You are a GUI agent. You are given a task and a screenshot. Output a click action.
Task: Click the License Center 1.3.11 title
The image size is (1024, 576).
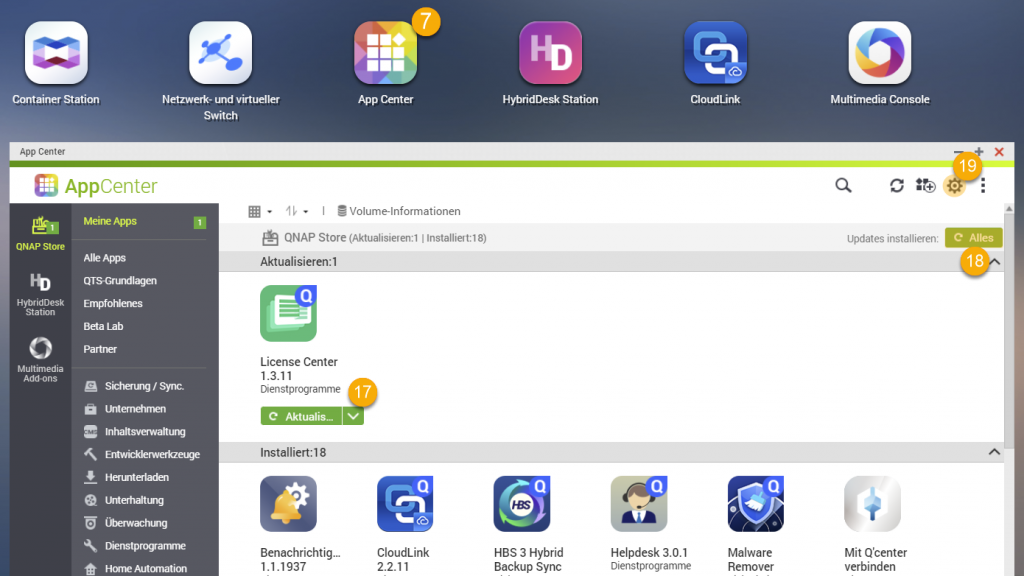tap(298, 369)
